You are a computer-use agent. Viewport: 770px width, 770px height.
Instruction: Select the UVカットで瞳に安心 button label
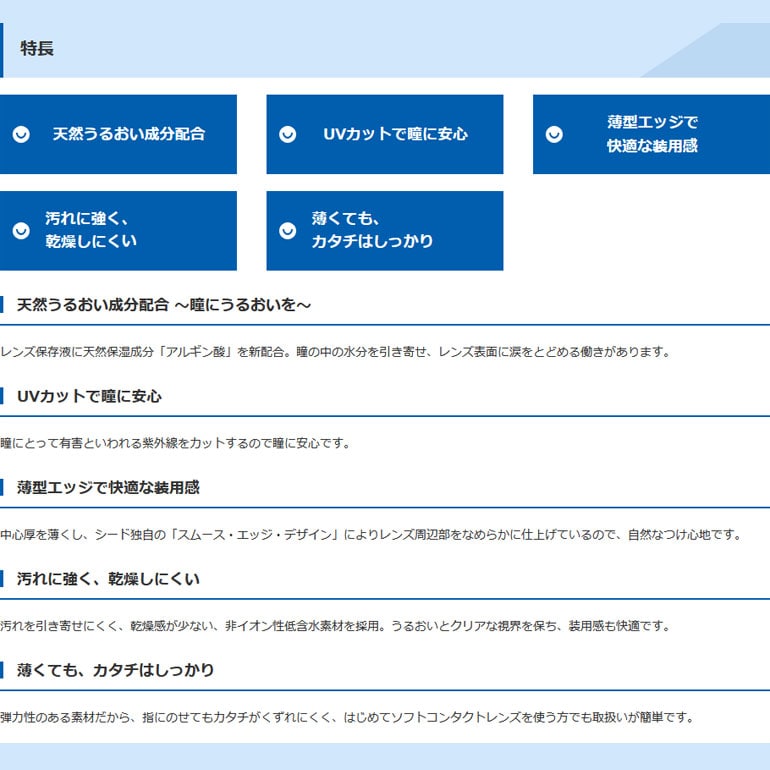(395, 134)
